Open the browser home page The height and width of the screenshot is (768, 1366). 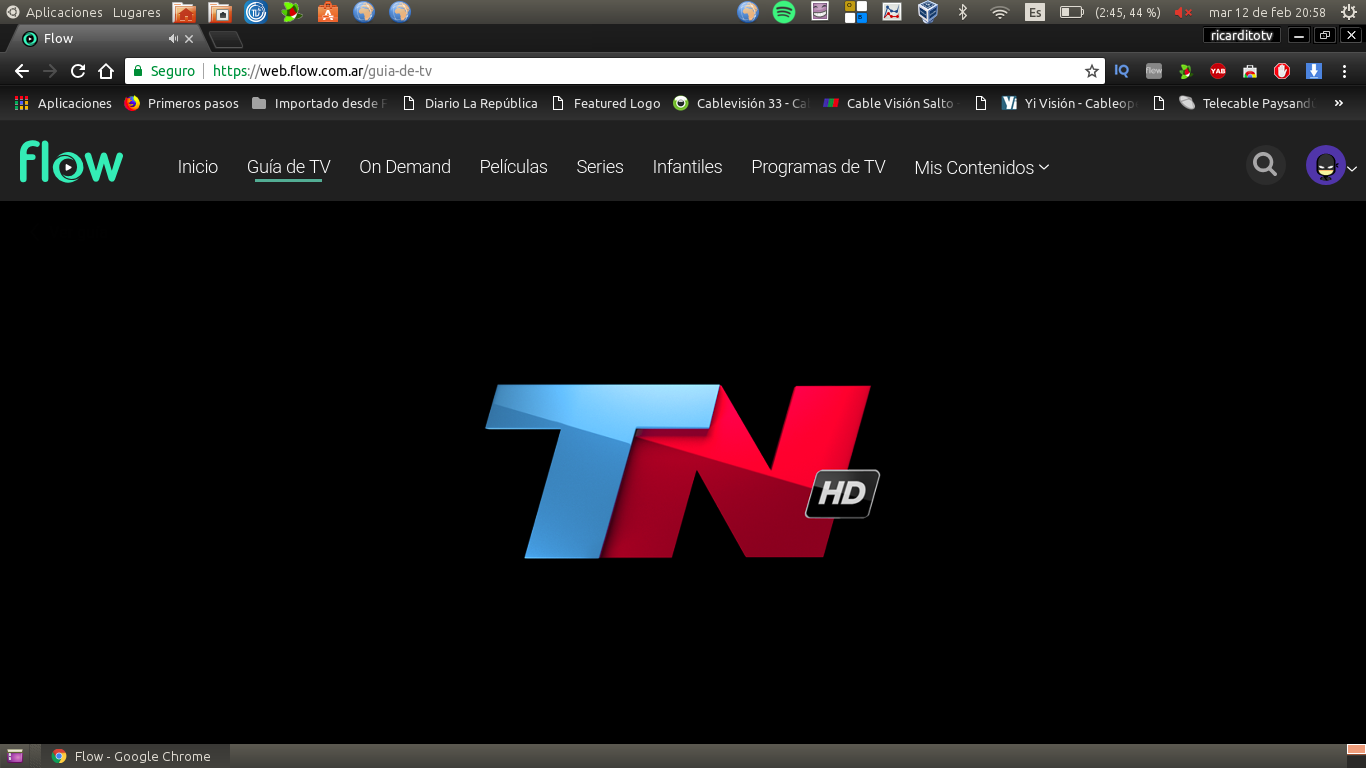tap(106, 71)
